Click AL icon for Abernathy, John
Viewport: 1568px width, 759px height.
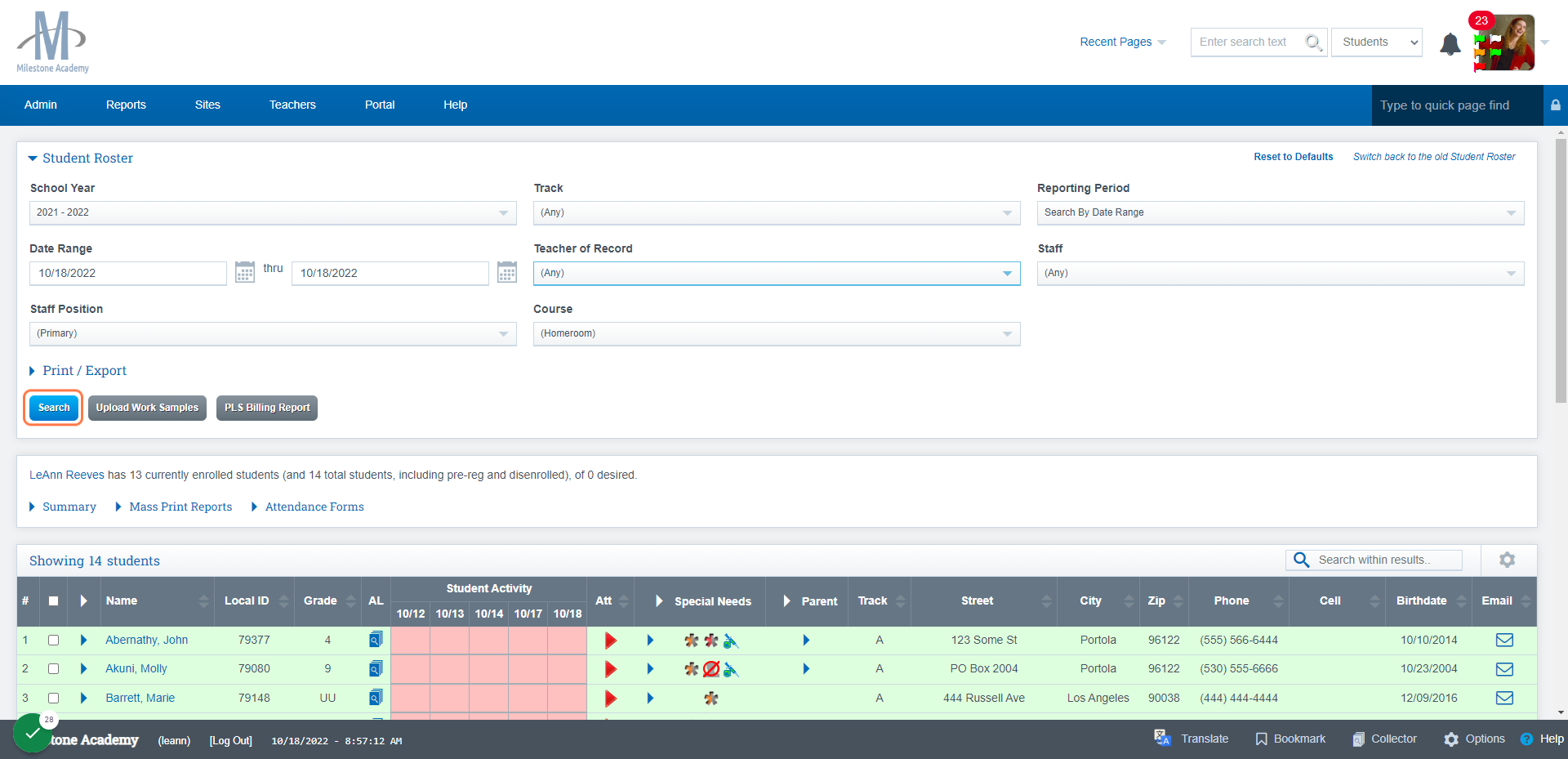(x=376, y=640)
